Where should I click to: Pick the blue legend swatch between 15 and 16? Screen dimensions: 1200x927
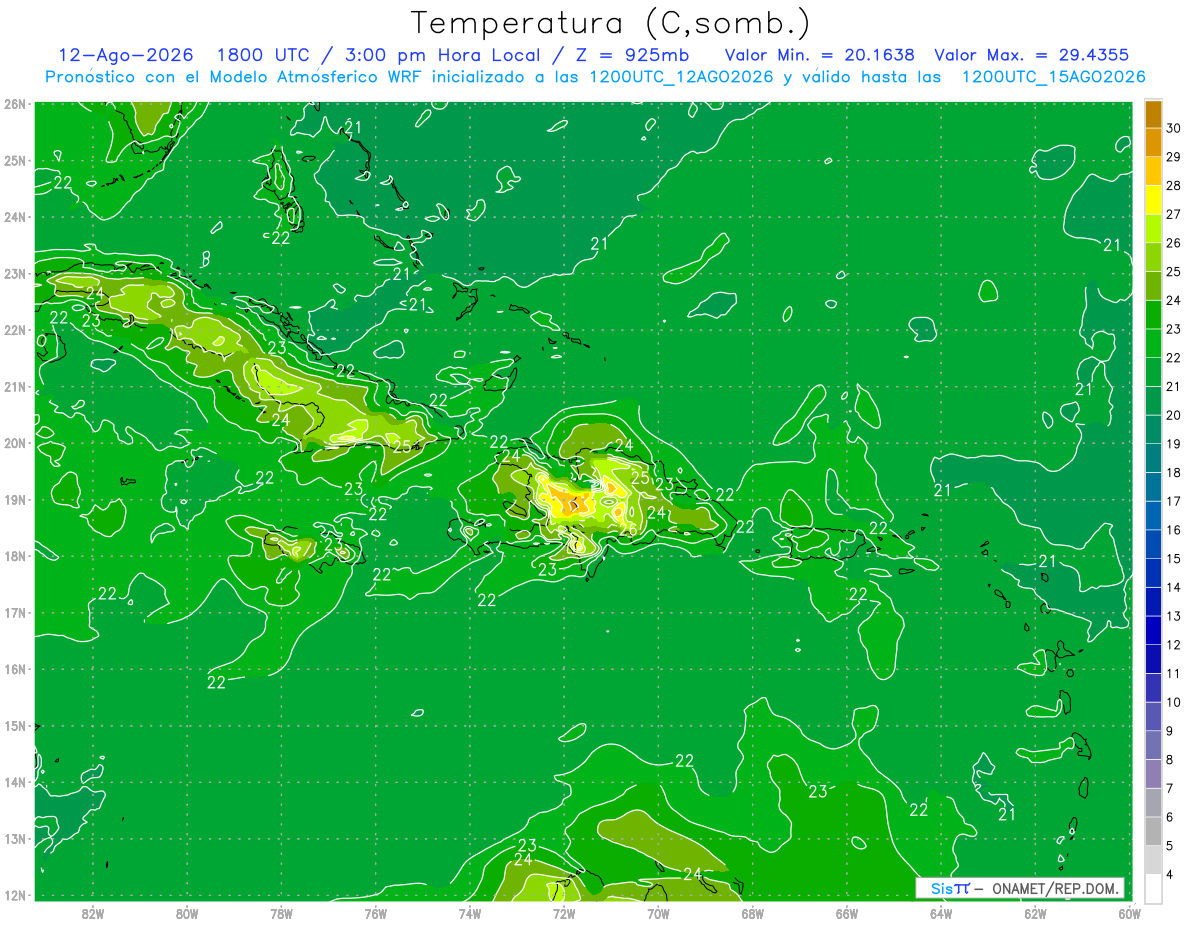tap(1153, 544)
